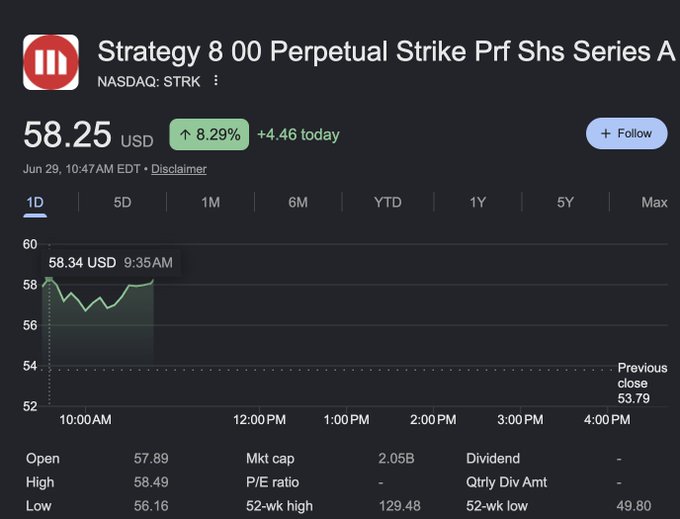Screen dimensions: 680x519
Task: Click the 3:00 PM axis label
Action: [x=520, y=420]
